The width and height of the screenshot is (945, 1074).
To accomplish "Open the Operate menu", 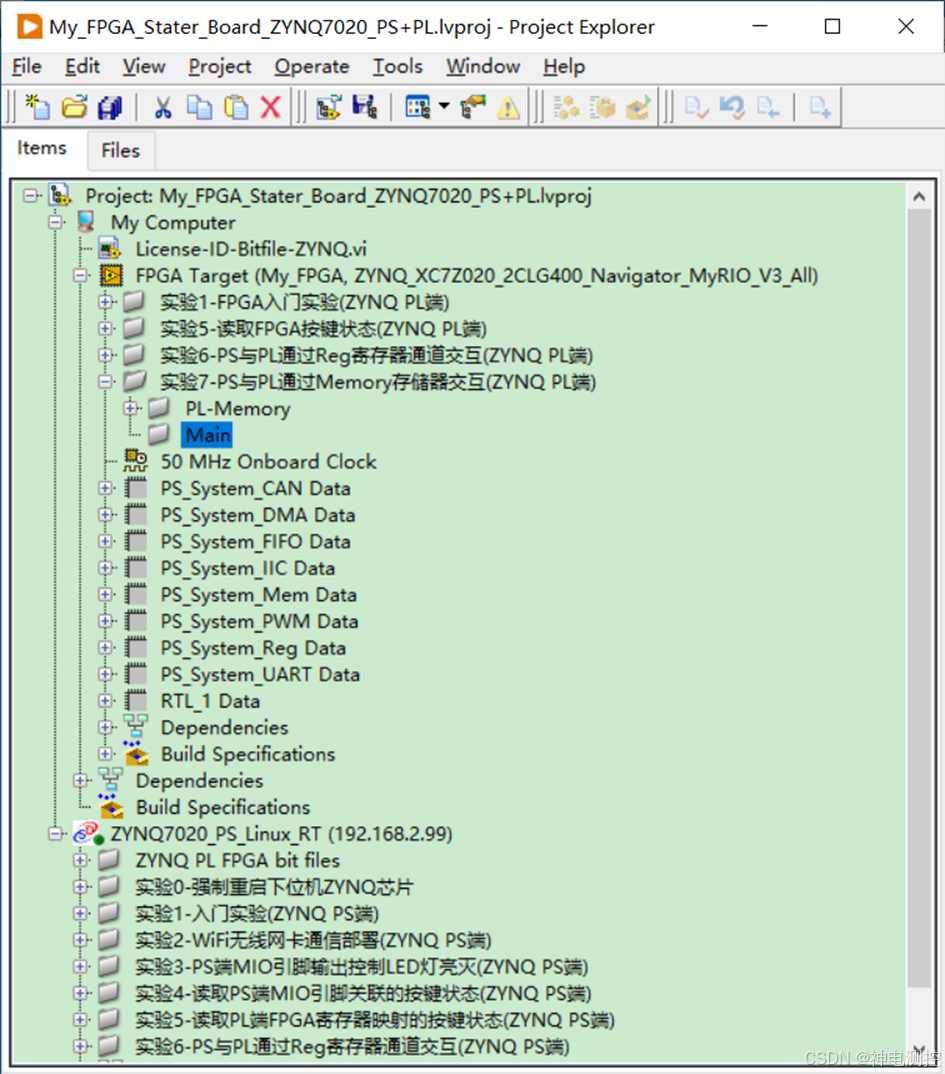I will (x=312, y=66).
